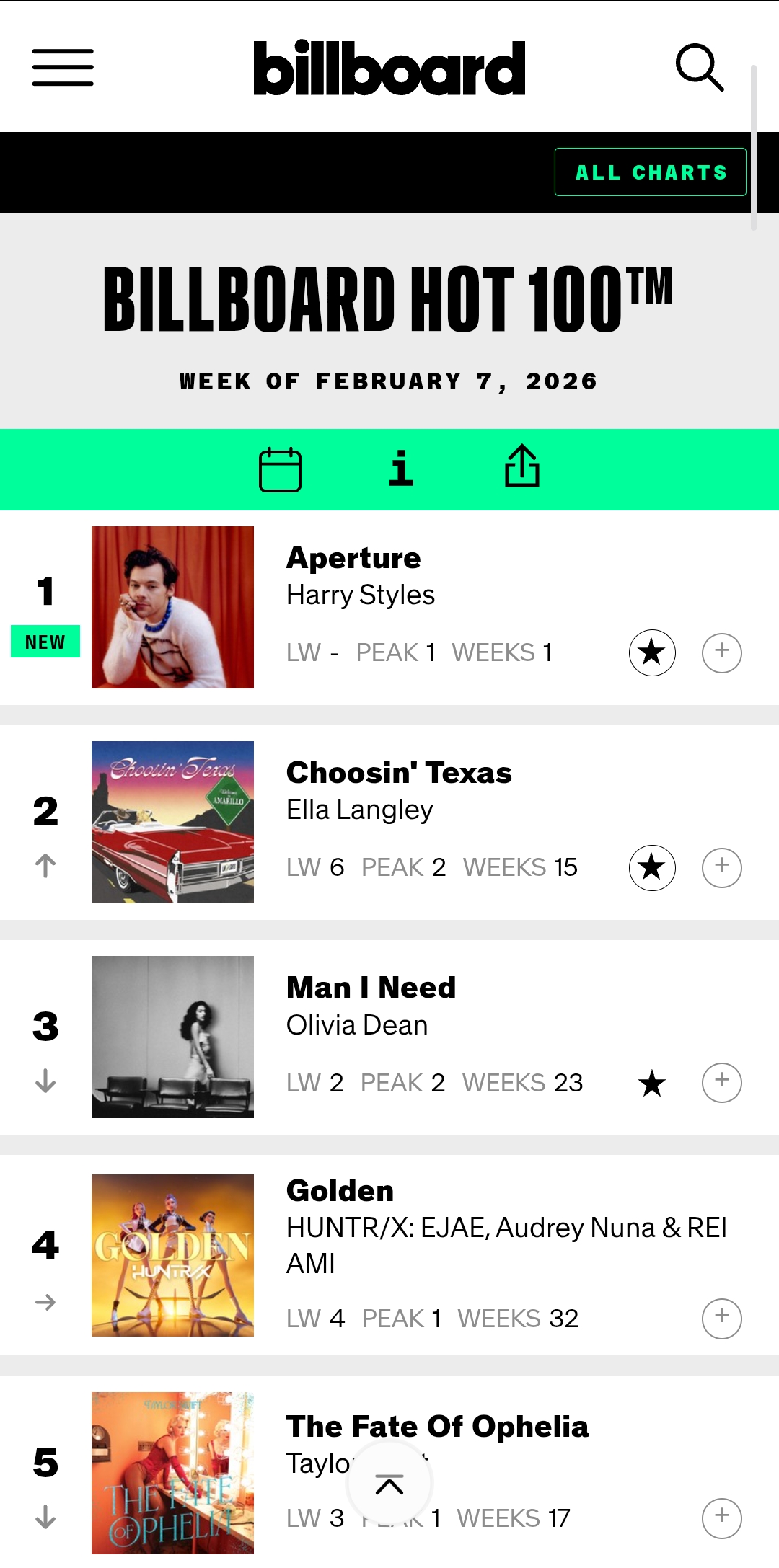
Task: Click the page scrollbar on the right edge
Action: (x=753, y=148)
